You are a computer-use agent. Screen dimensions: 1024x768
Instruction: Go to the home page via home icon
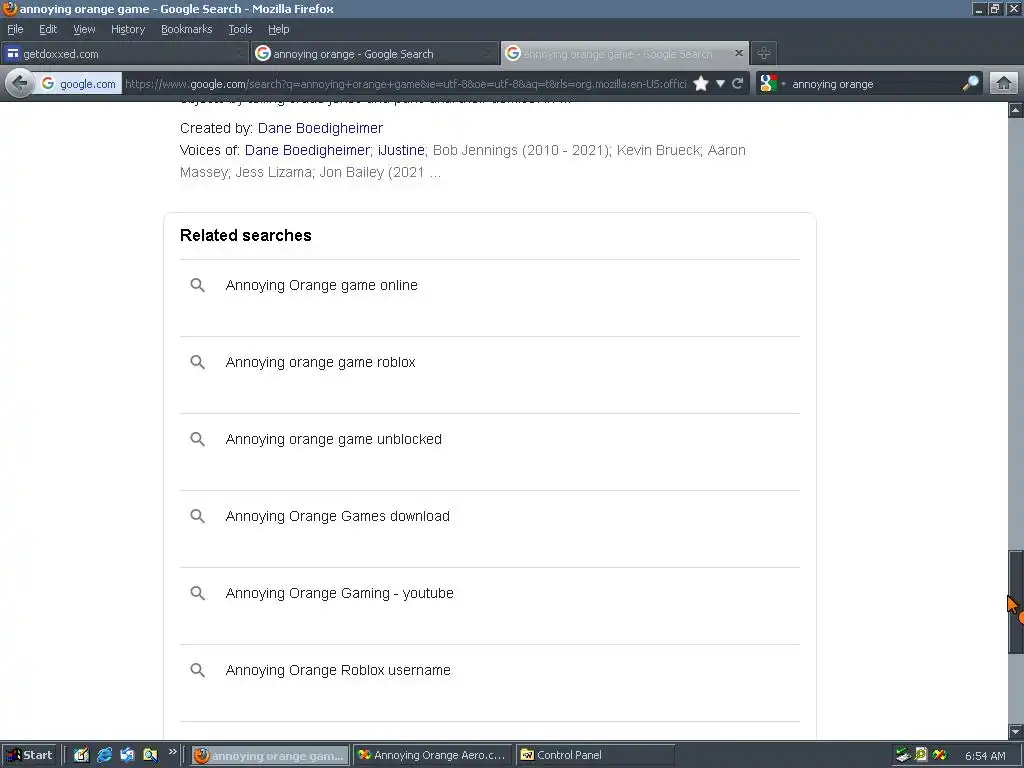(x=1004, y=84)
